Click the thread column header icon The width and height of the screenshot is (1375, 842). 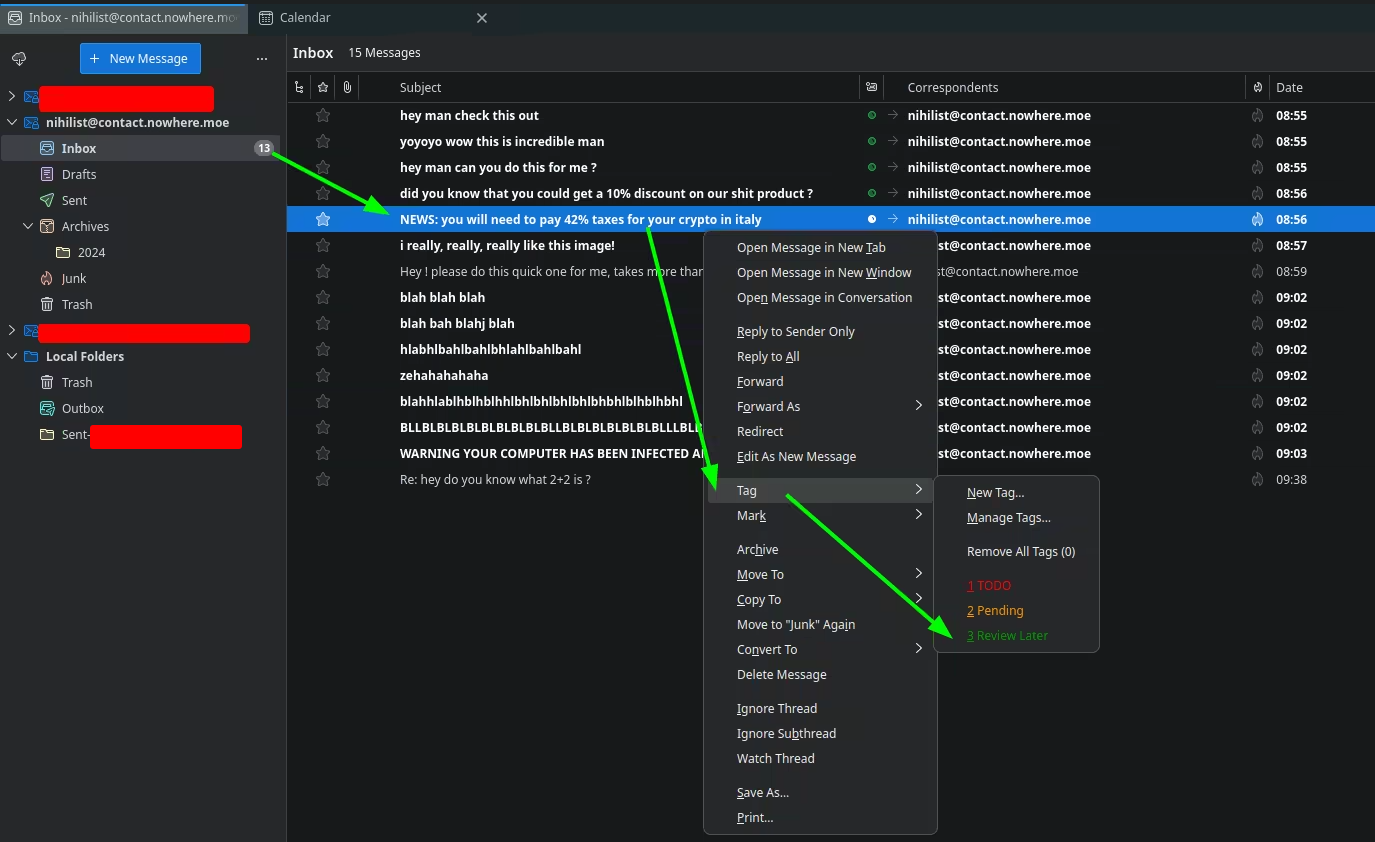[299, 88]
